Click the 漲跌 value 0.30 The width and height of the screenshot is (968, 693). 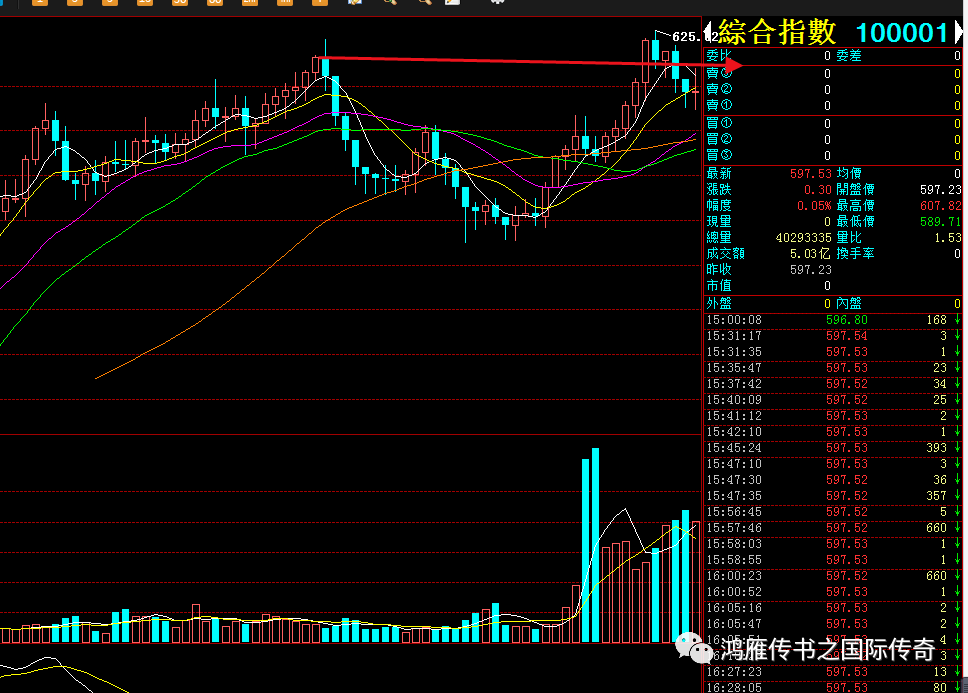[x=817, y=189]
